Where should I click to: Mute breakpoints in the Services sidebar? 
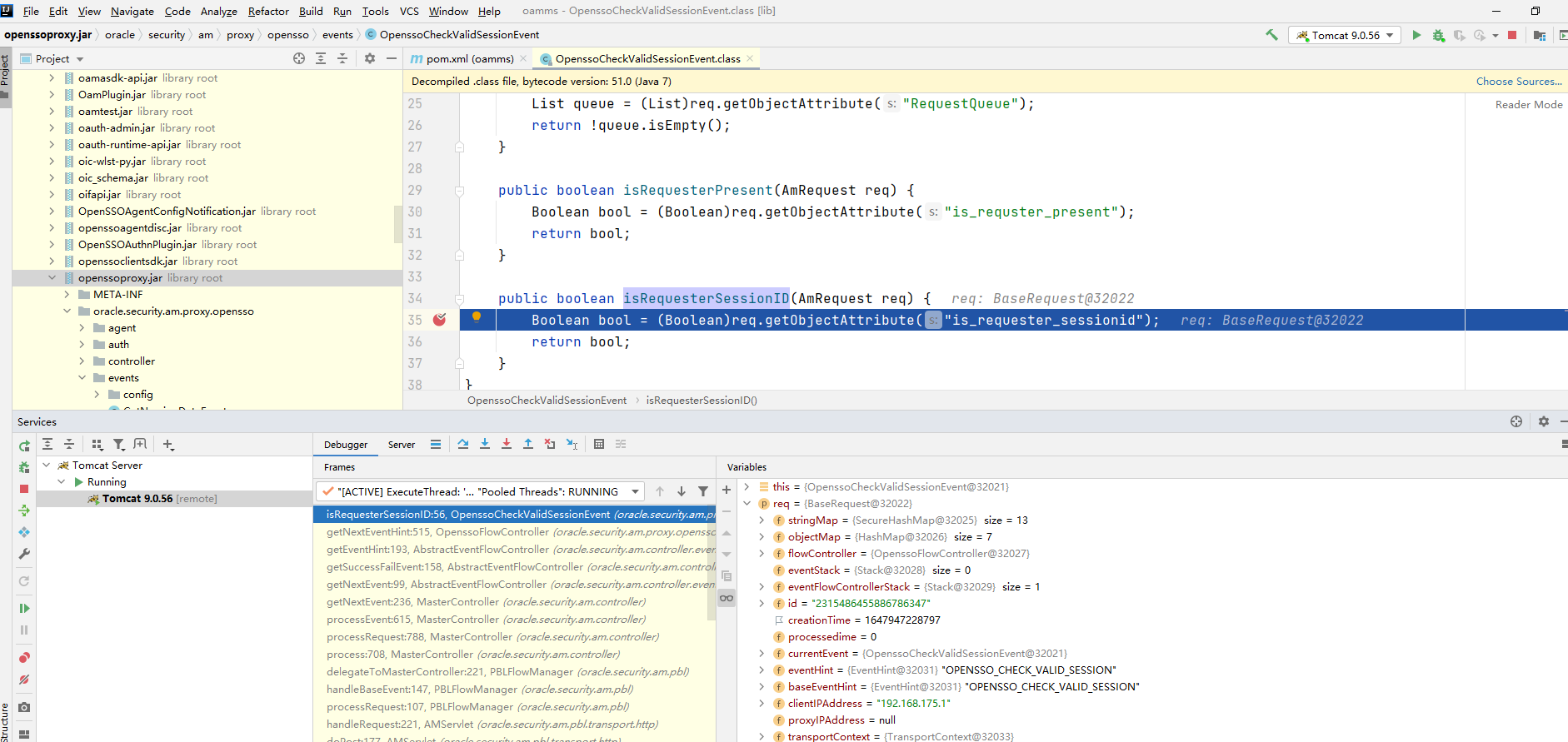click(x=24, y=680)
